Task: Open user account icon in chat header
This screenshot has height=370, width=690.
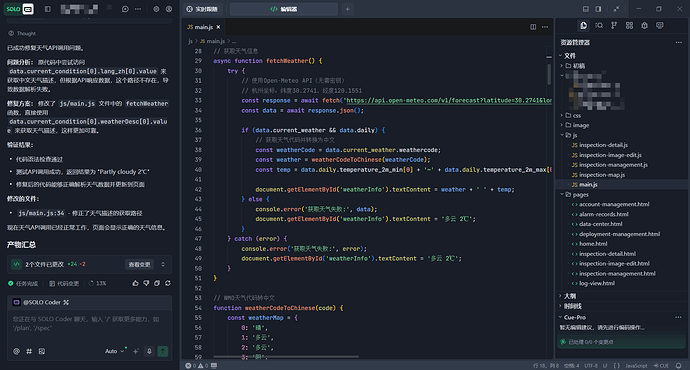Action: (x=169, y=9)
